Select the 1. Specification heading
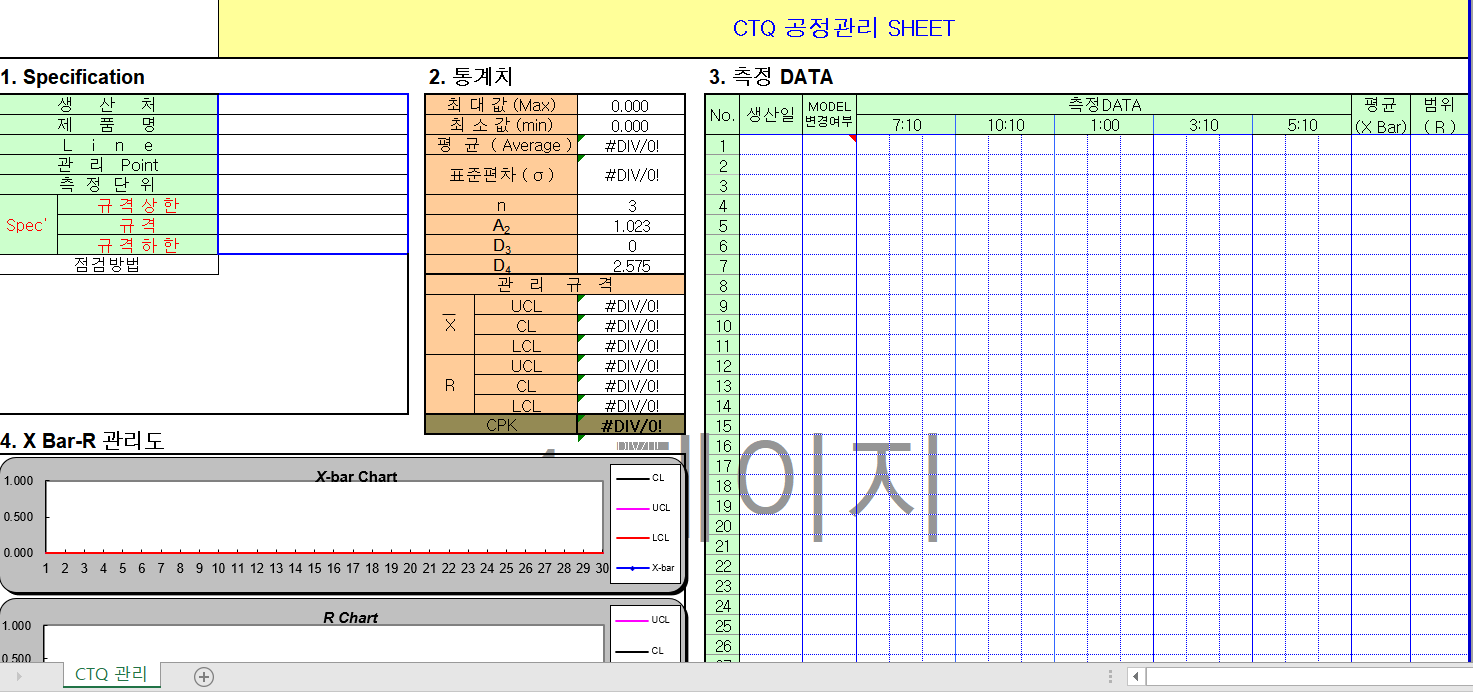Image resolution: width=1473 pixels, height=692 pixels. pyautogui.click(x=73, y=77)
